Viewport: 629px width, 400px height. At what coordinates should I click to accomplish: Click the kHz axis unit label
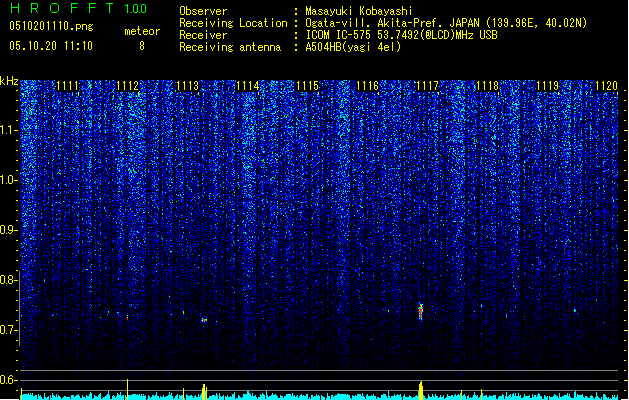point(9,81)
